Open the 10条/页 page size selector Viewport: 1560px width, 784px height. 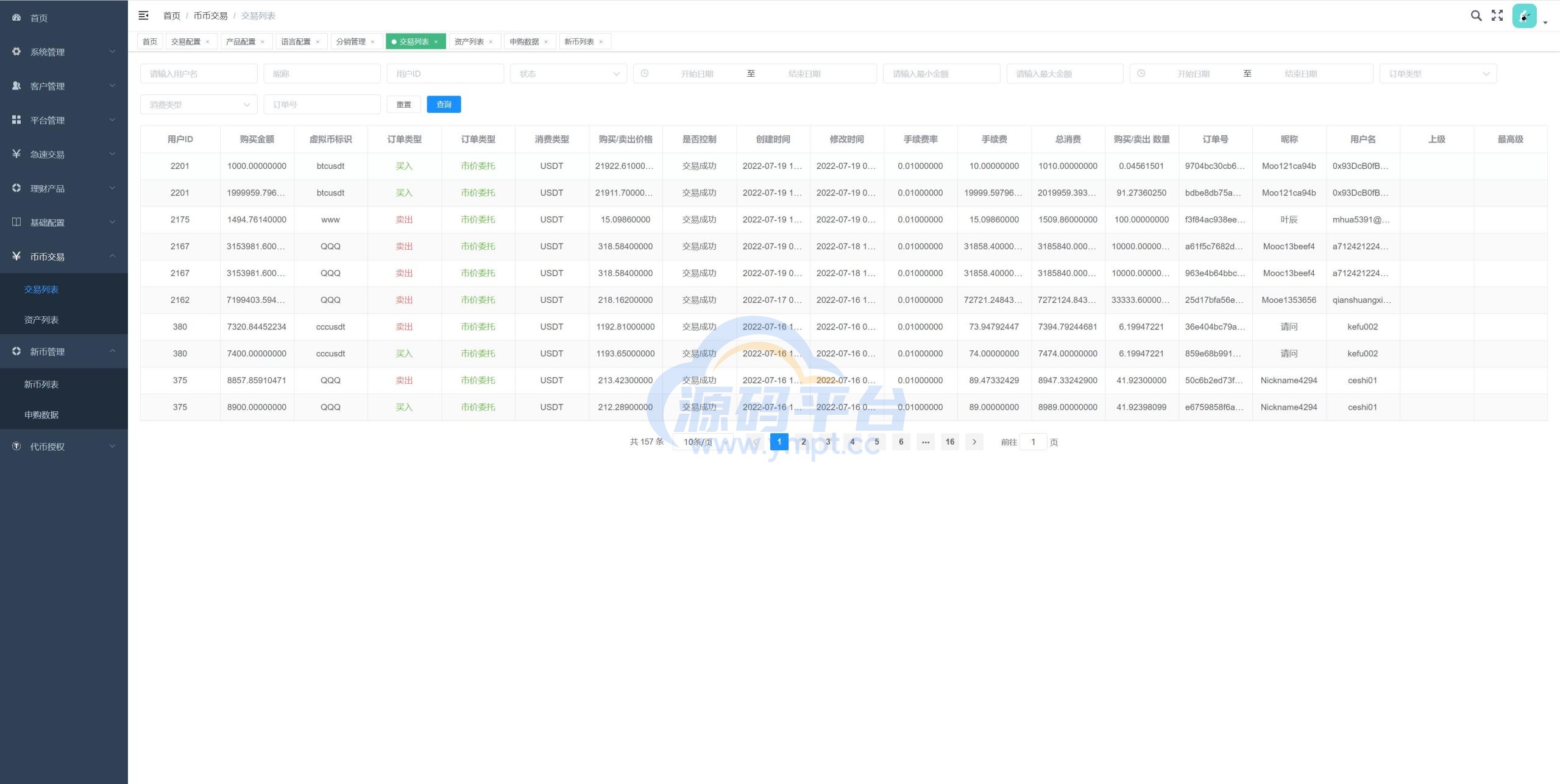click(x=704, y=442)
